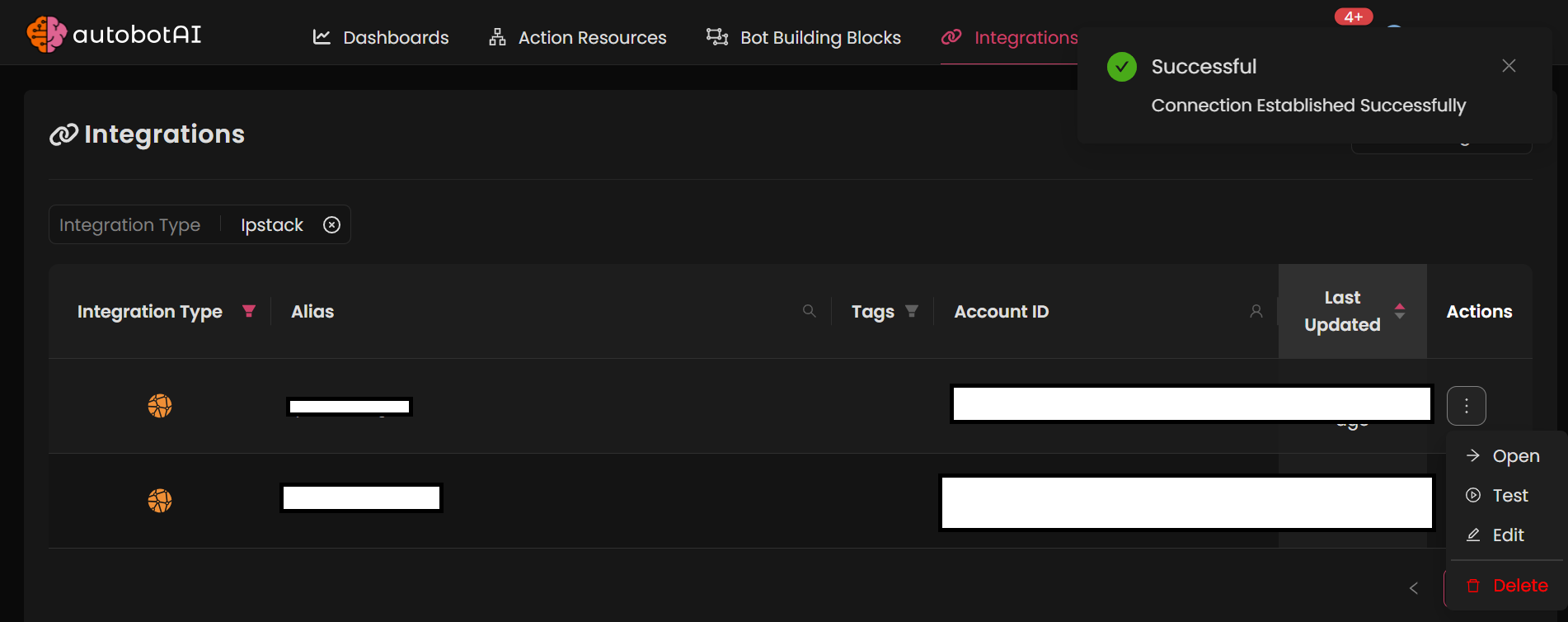Click the Account ID user icon
This screenshot has height=622, width=1568.
(1256, 311)
